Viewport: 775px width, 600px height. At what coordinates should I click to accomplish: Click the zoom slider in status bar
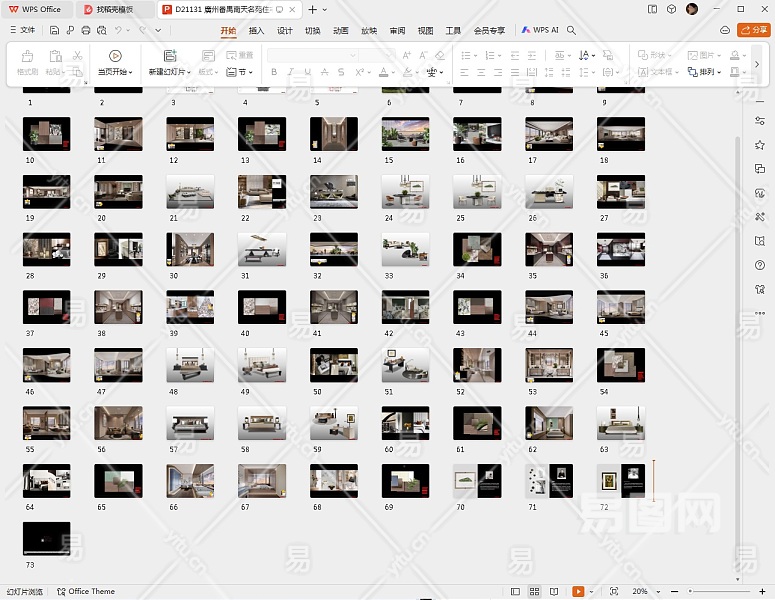coord(717,592)
